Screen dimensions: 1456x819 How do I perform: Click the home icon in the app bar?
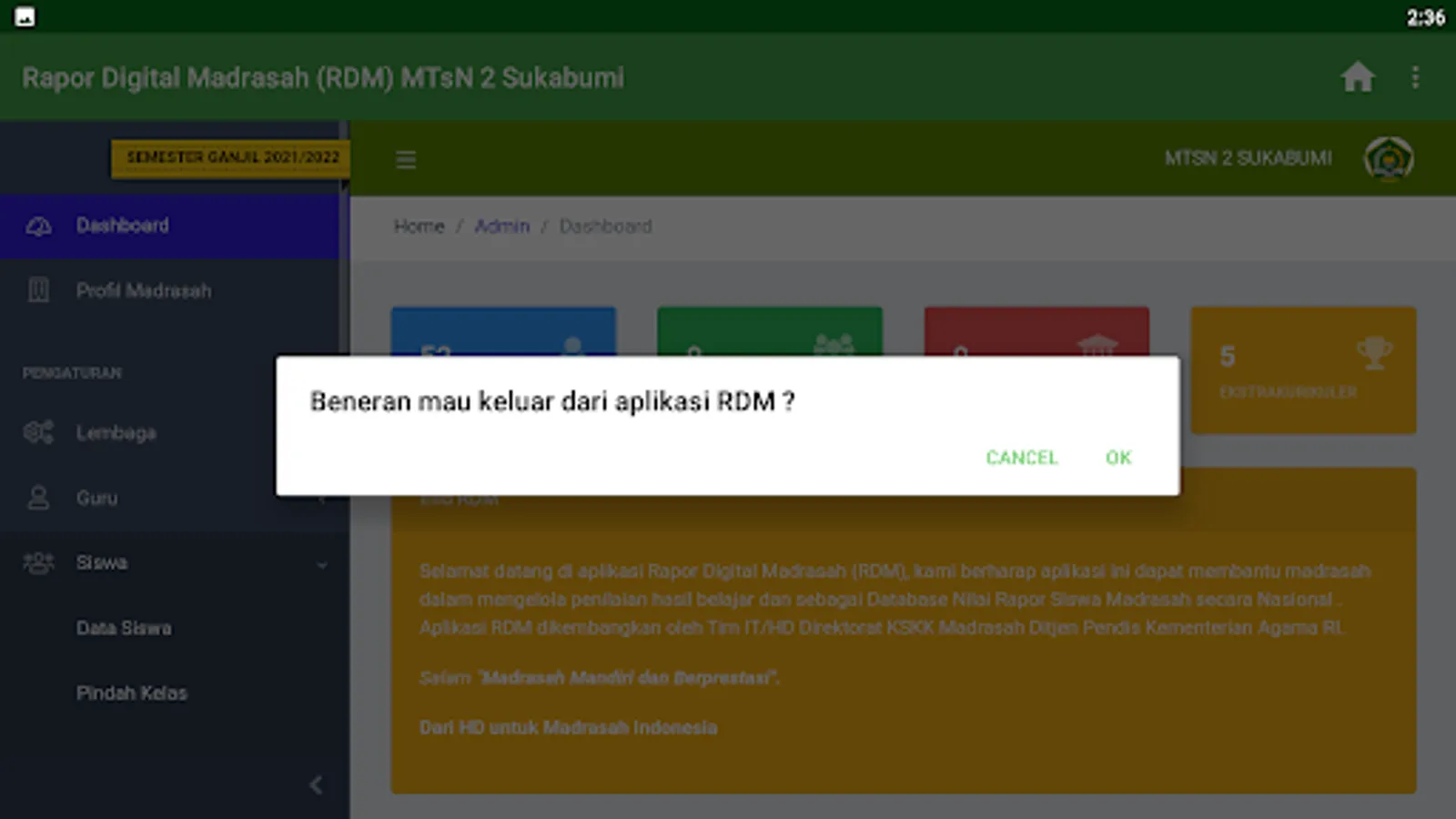pyautogui.click(x=1358, y=77)
